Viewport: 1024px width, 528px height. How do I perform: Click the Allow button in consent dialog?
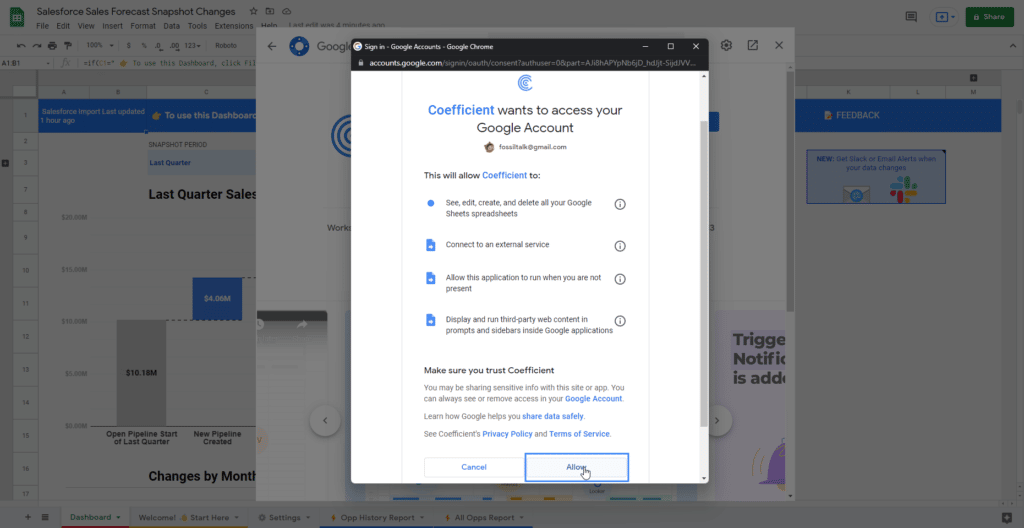tap(577, 467)
